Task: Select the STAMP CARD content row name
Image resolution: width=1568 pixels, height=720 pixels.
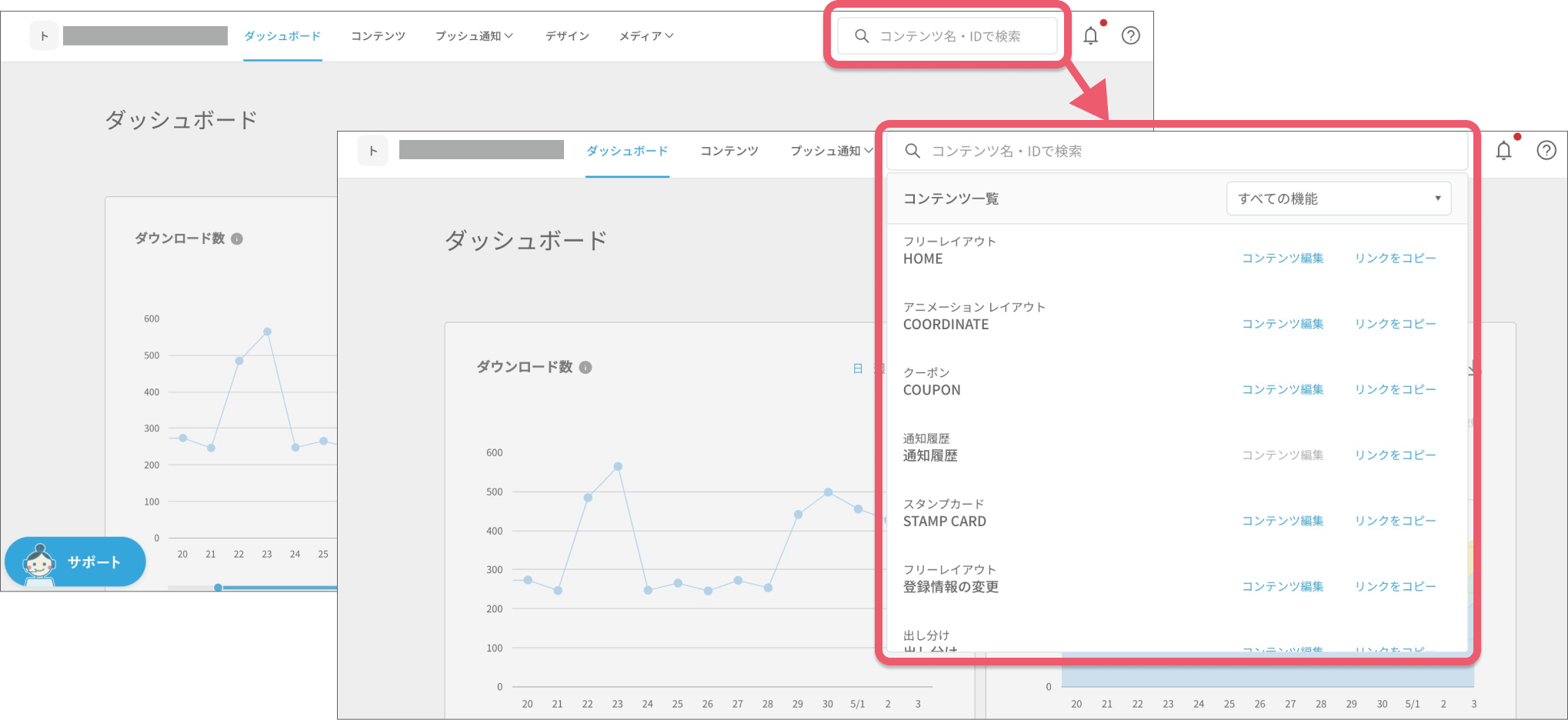Action: tap(944, 522)
